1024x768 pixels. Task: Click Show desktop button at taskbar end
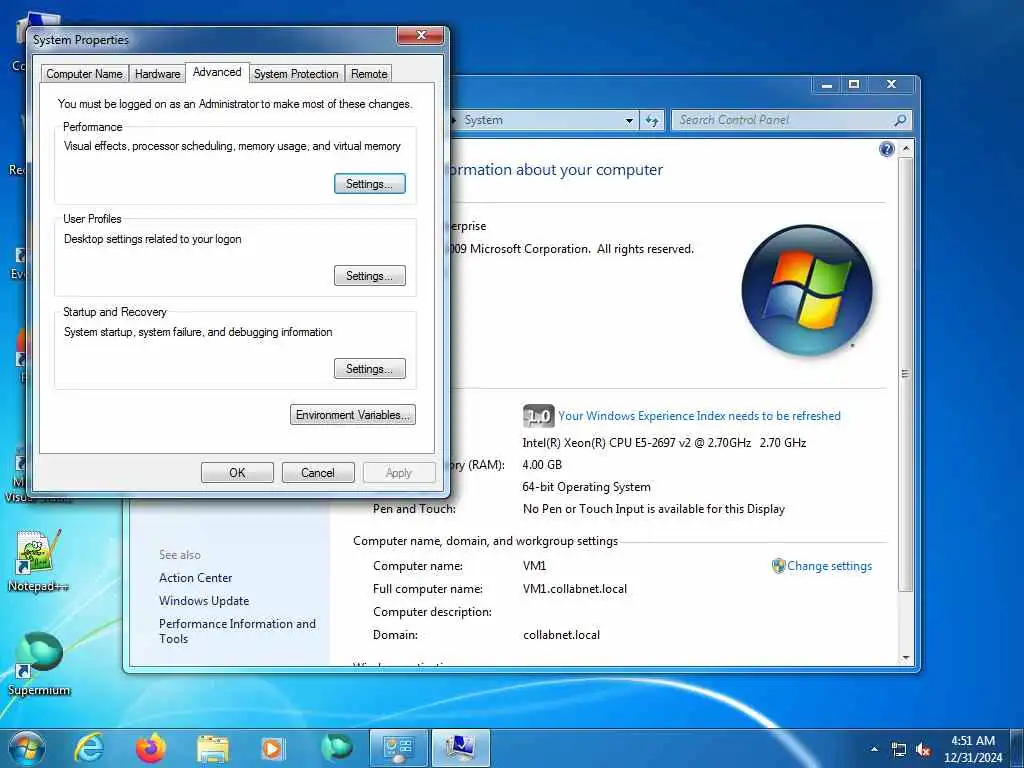(x=1017, y=748)
